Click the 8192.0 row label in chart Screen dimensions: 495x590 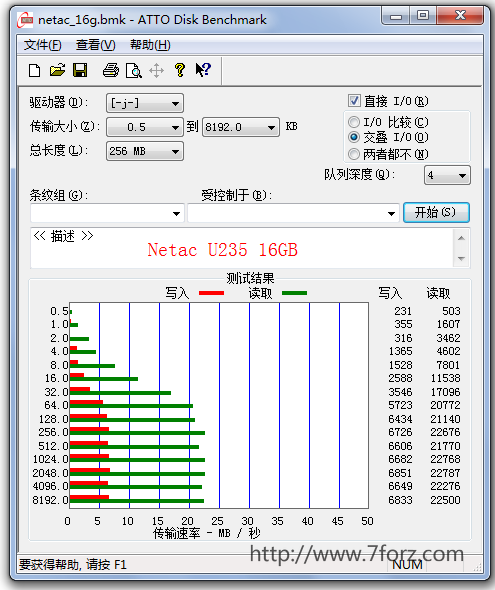click(50, 500)
